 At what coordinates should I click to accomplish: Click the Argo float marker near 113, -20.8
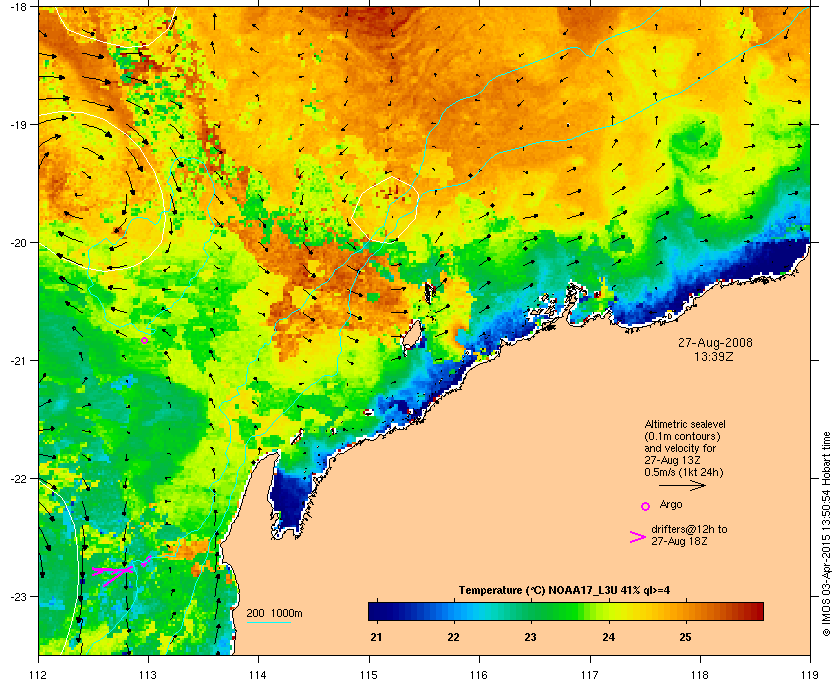click(144, 340)
